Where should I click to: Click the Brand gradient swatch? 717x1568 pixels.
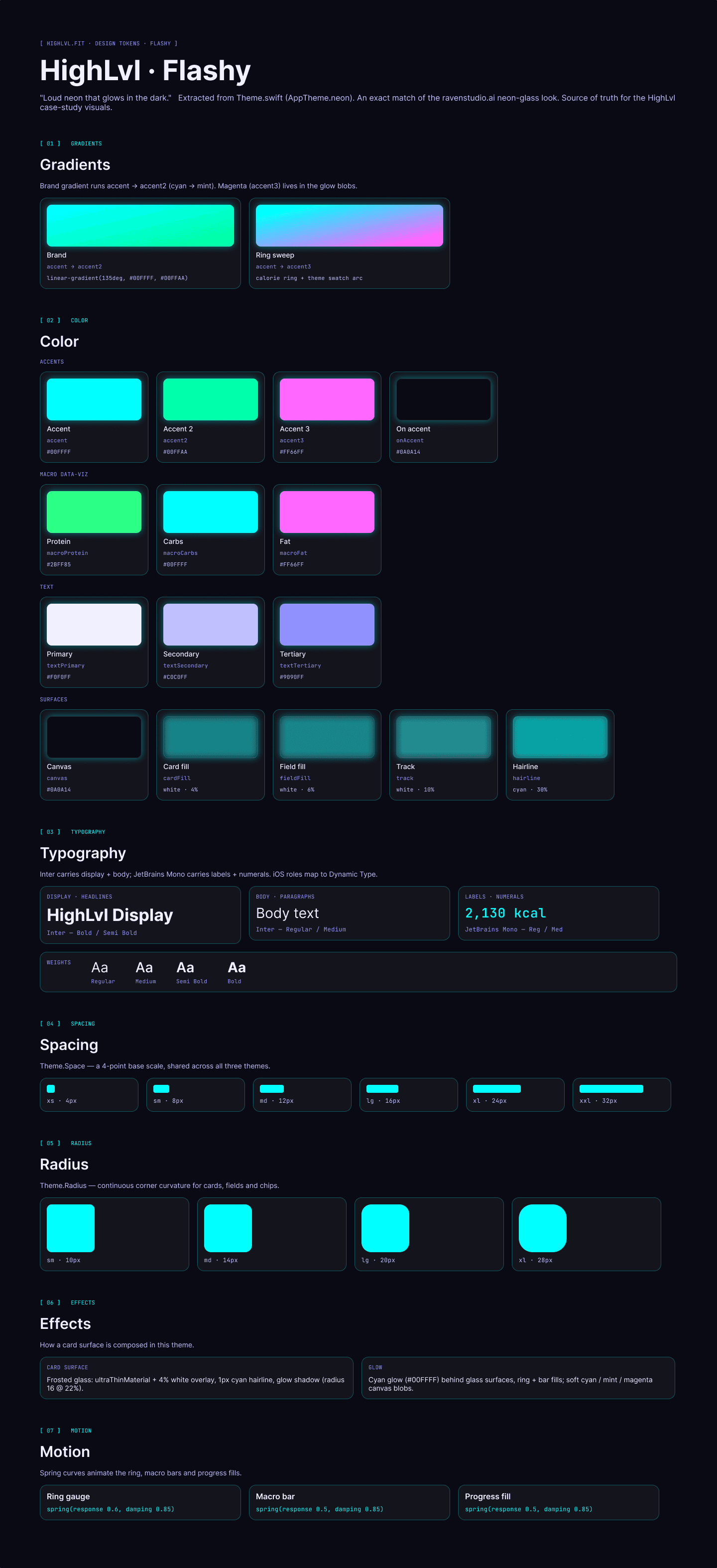pos(140,225)
